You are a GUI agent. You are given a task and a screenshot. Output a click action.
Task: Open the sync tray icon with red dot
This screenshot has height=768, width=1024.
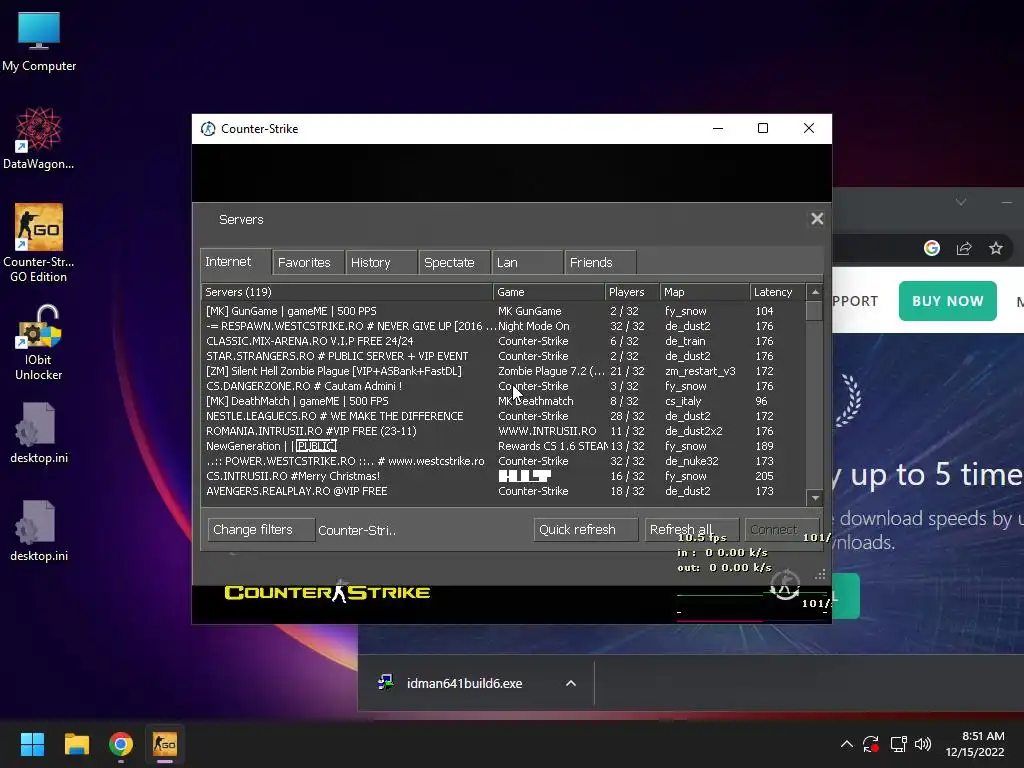871,744
